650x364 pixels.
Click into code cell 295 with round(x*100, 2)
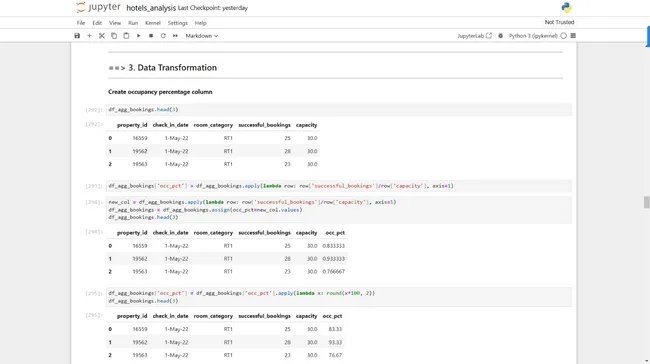(x=339, y=297)
